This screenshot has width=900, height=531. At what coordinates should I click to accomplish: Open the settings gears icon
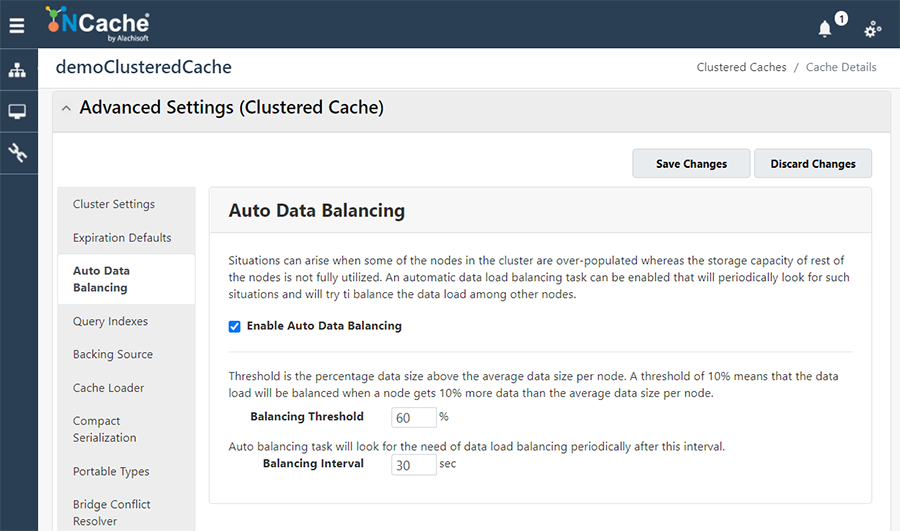[x=873, y=29]
